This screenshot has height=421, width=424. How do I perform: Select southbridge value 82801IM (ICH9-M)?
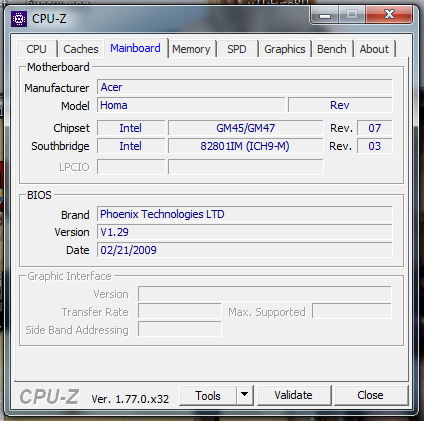[246, 146]
